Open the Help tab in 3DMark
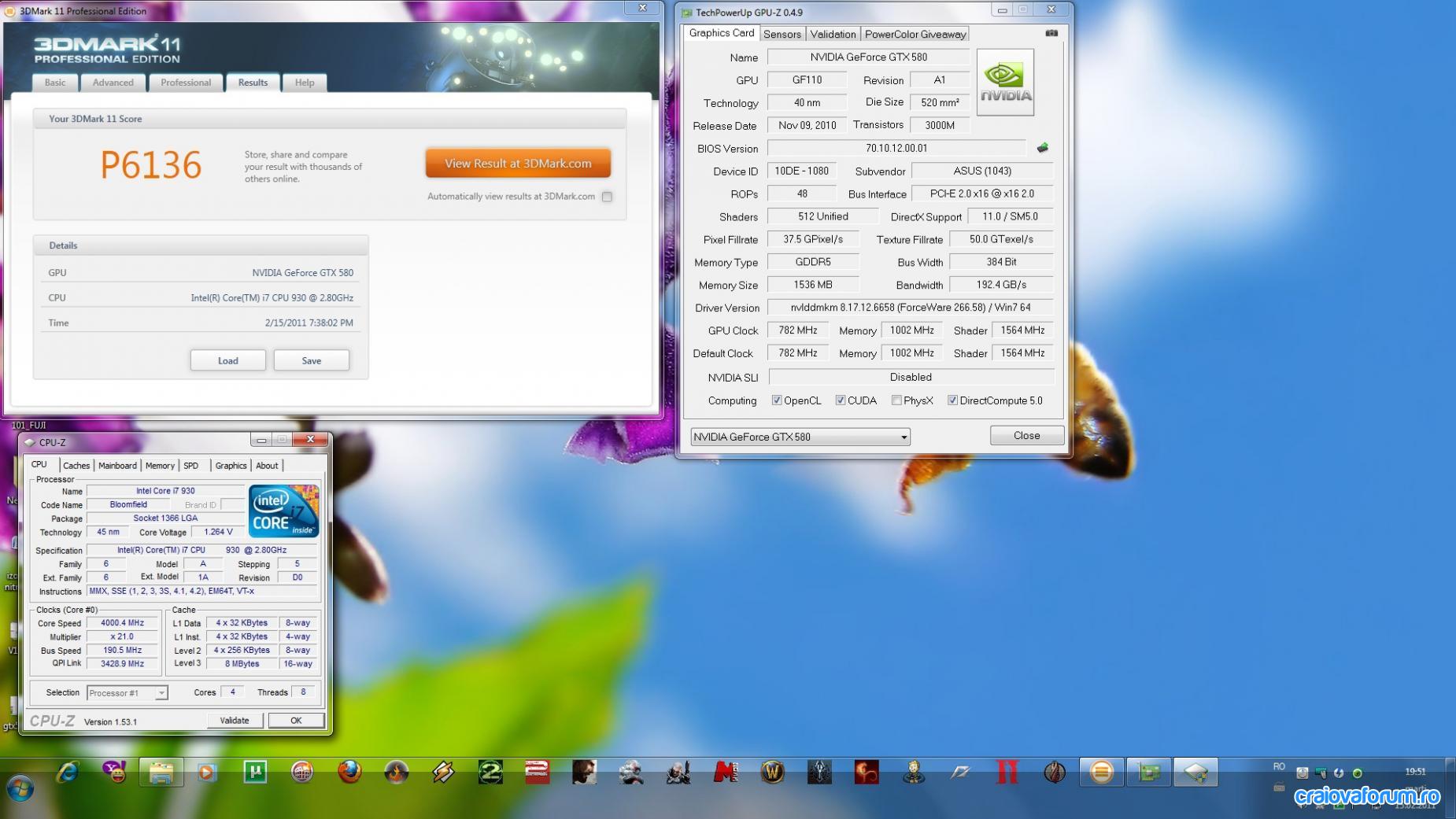 (x=305, y=83)
